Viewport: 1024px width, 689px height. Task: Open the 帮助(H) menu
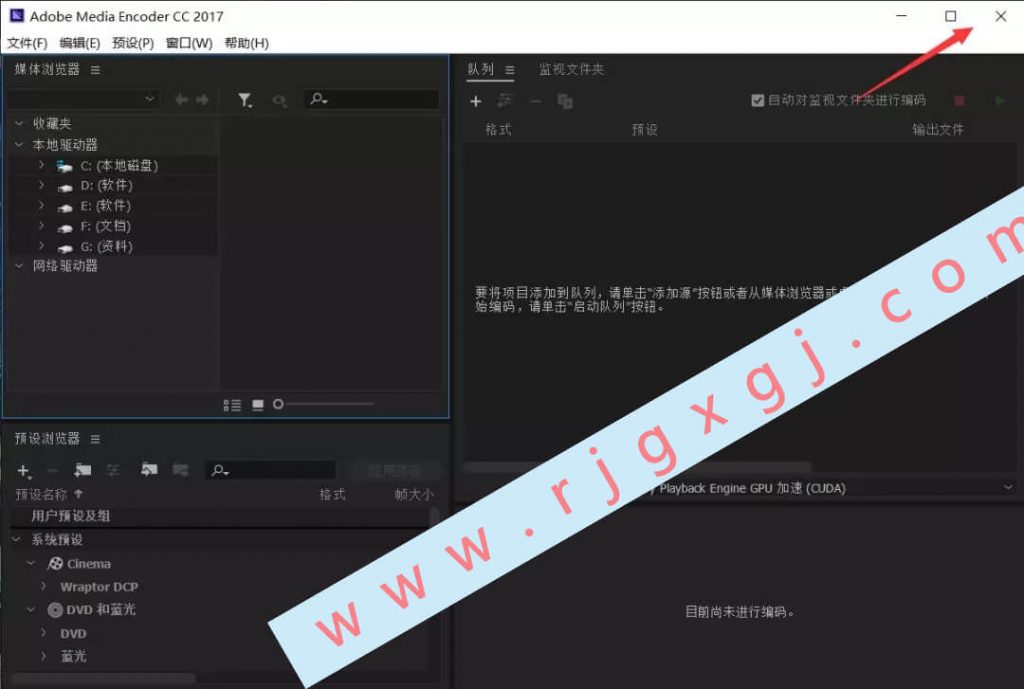click(247, 43)
